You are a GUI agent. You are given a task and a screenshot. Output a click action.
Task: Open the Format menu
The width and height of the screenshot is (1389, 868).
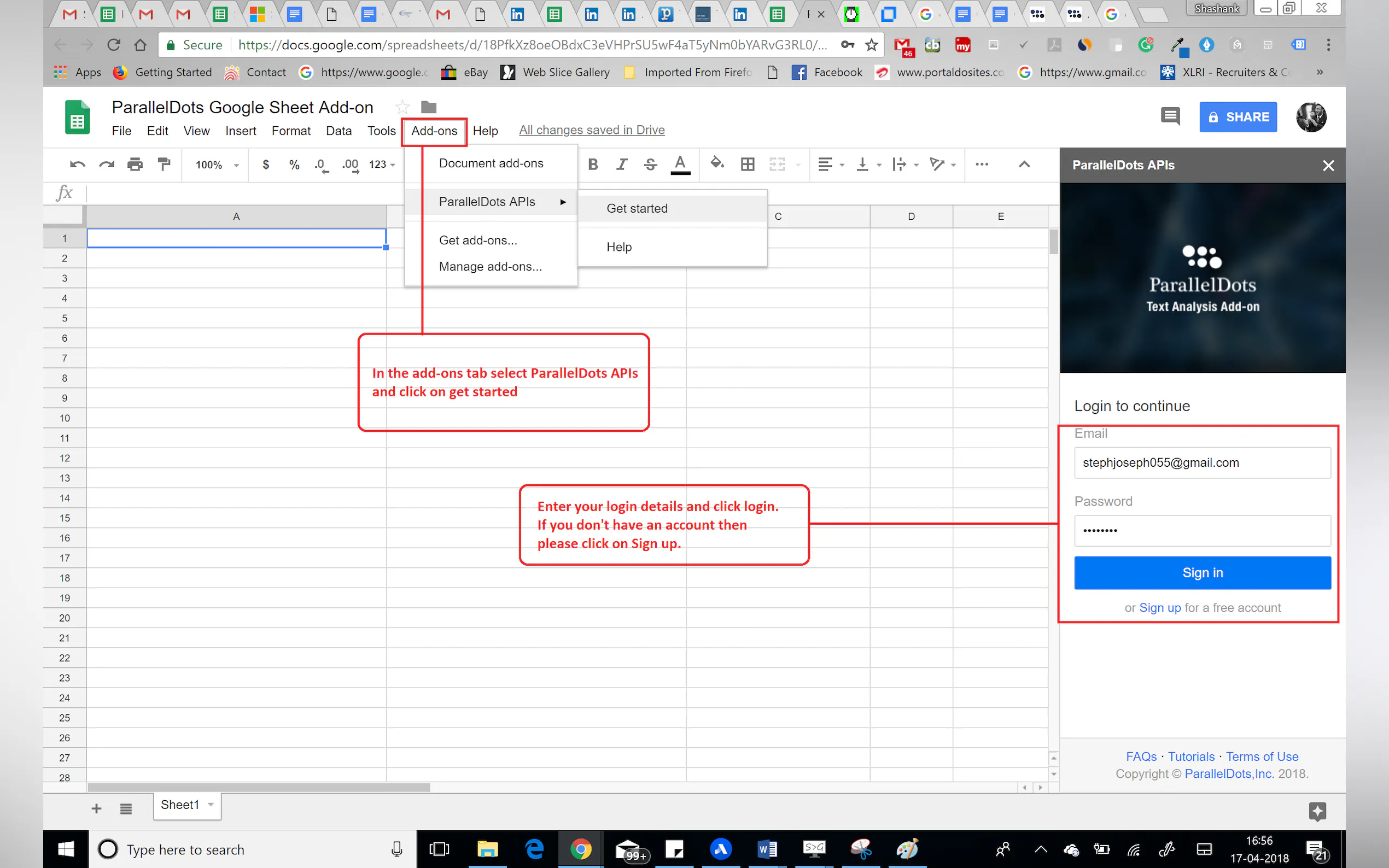click(x=290, y=131)
